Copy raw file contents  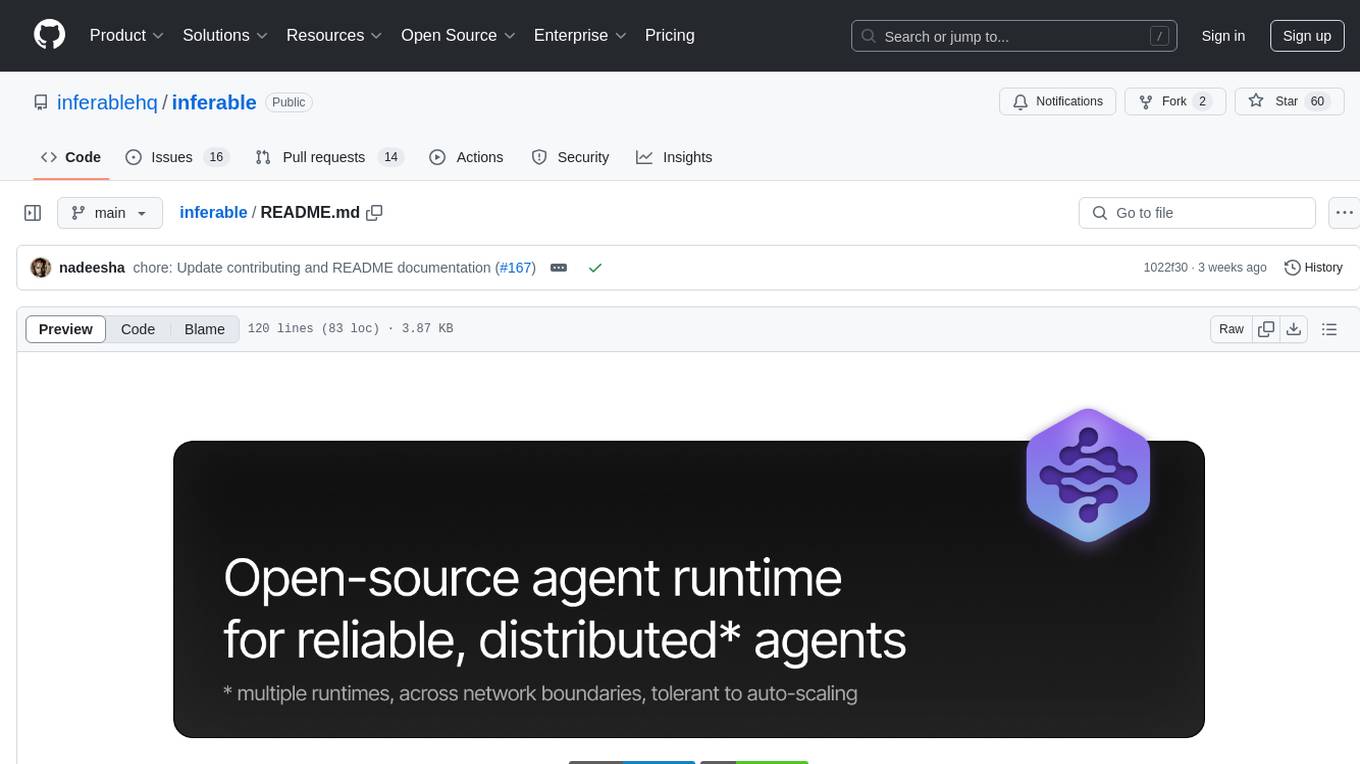point(1266,329)
